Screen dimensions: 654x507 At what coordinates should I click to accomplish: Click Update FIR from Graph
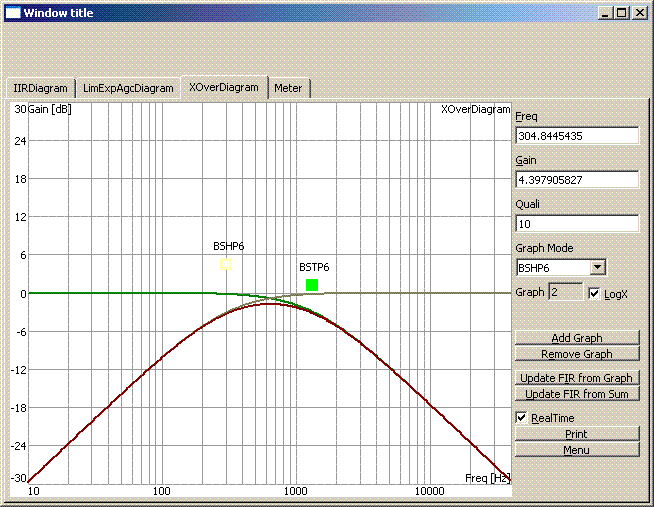576,378
